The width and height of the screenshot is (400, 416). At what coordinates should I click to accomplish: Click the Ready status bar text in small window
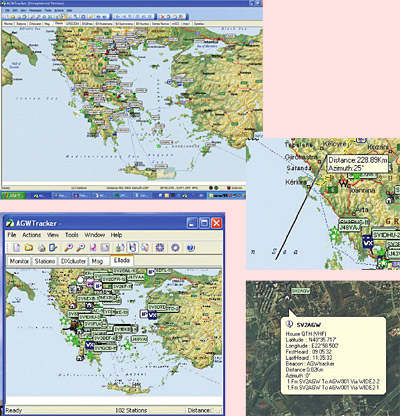pos(14,410)
